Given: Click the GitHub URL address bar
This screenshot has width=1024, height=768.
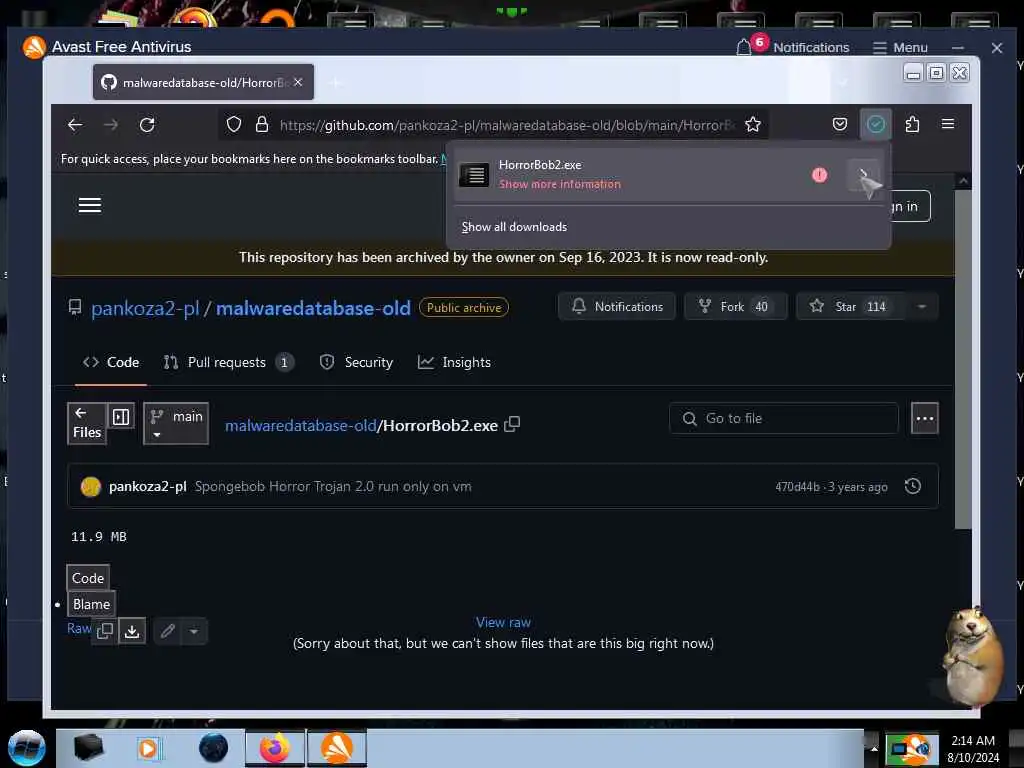Looking at the screenshot, I should 506,125.
